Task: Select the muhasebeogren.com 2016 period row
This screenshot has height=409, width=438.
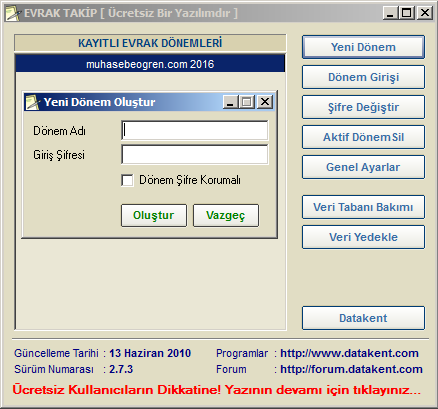Action: 150,64
